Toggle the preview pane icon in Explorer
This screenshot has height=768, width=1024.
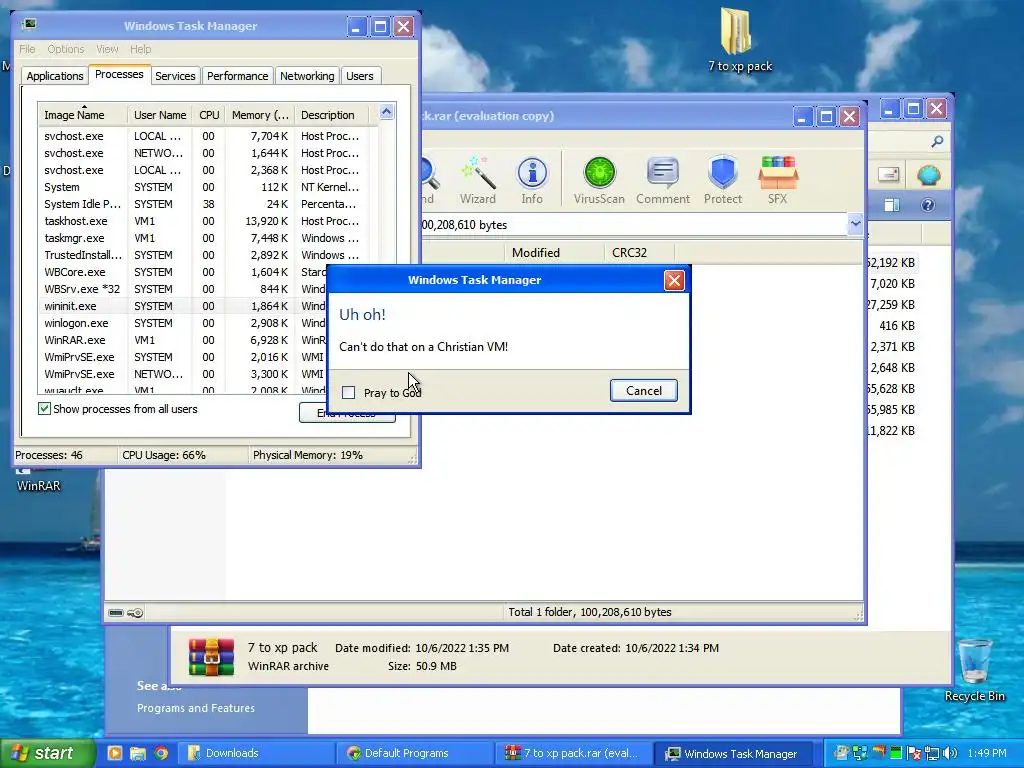tap(891, 205)
